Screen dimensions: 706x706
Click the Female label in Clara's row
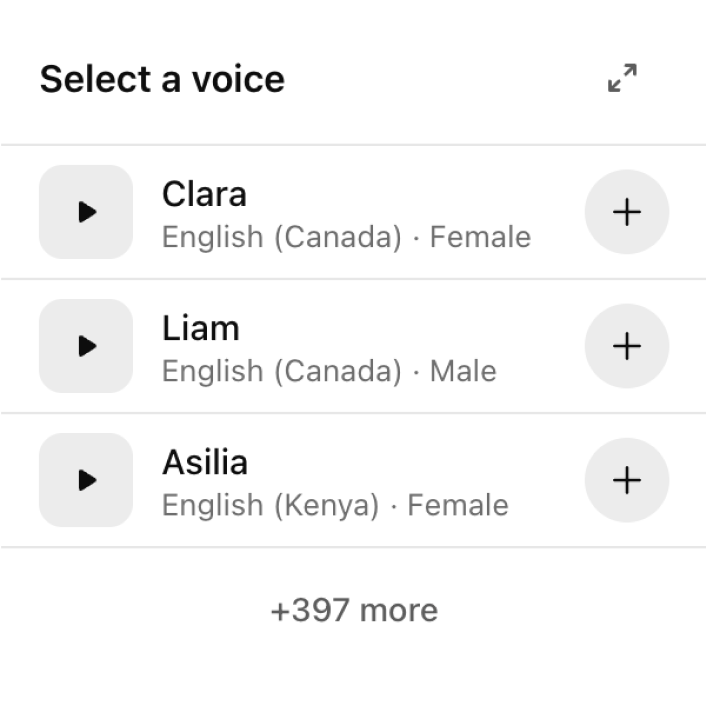480,237
